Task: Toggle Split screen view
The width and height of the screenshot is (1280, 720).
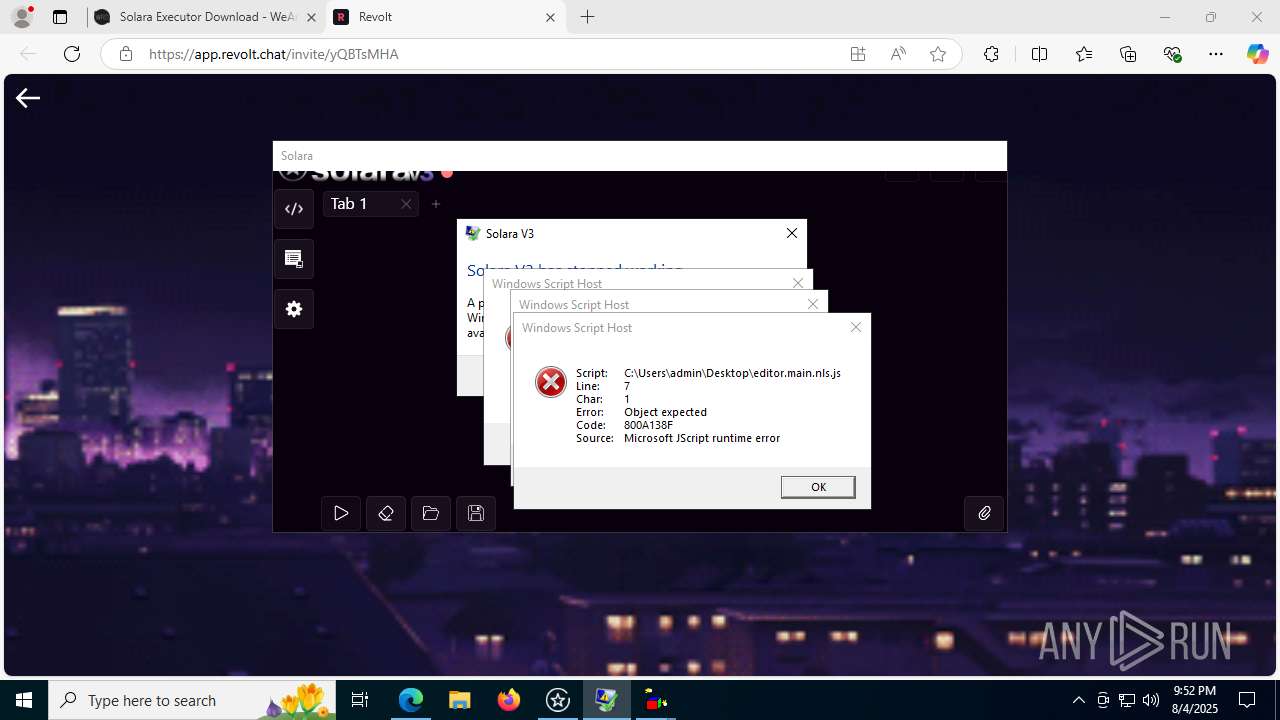Action: pyautogui.click(x=1039, y=54)
